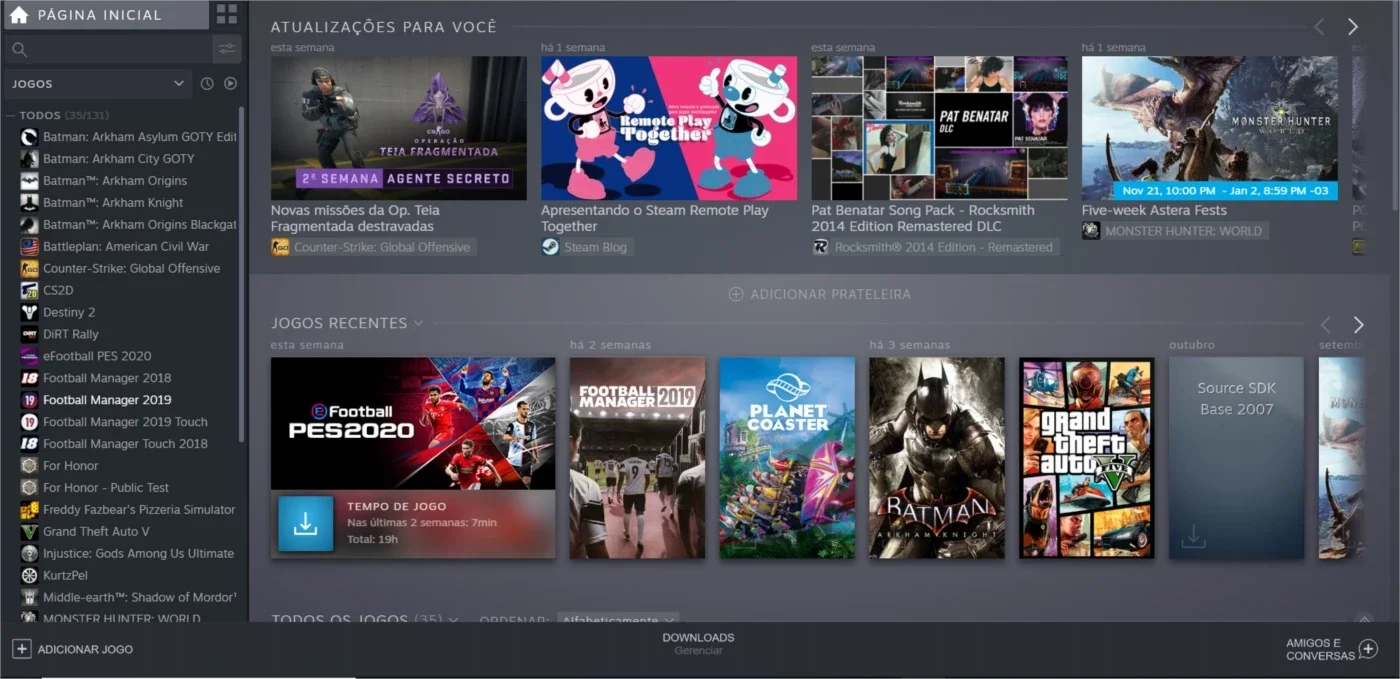The height and width of the screenshot is (679, 1400).
Task: Select Freddy Fazbear's Pizzeria Simulator
Action: [139, 509]
